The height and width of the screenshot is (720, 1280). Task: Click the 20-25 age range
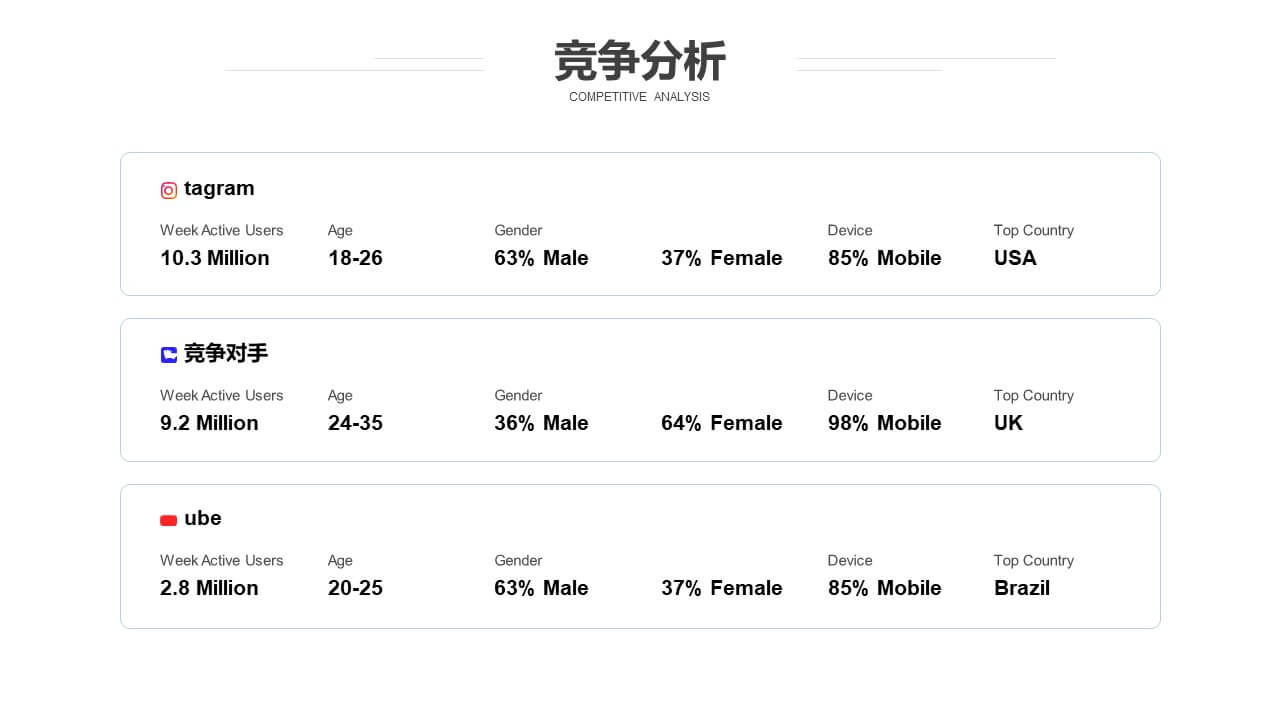tap(355, 588)
